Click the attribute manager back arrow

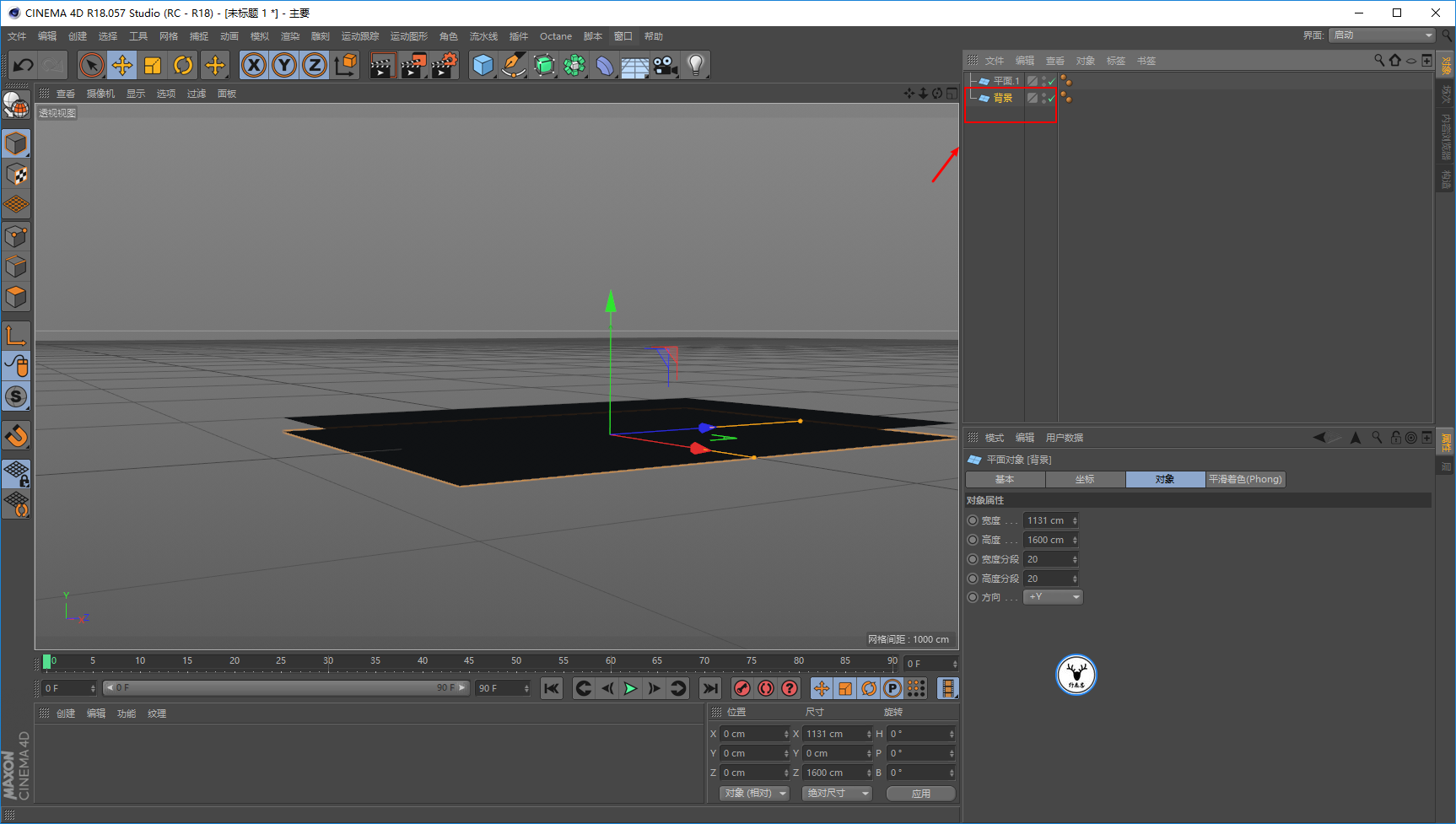pyautogui.click(x=1320, y=437)
